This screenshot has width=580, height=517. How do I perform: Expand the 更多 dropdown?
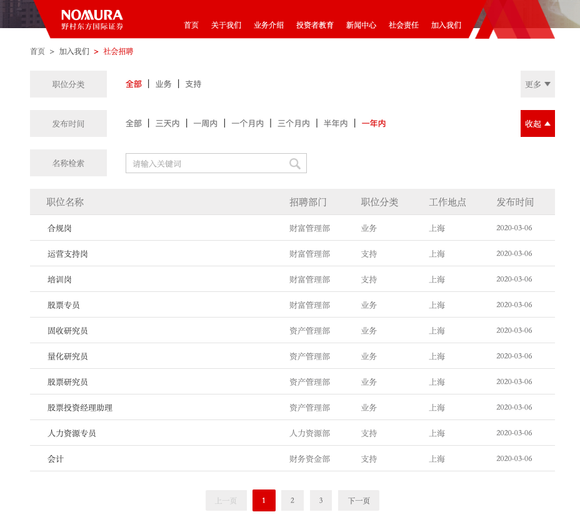(x=537, y=84)
